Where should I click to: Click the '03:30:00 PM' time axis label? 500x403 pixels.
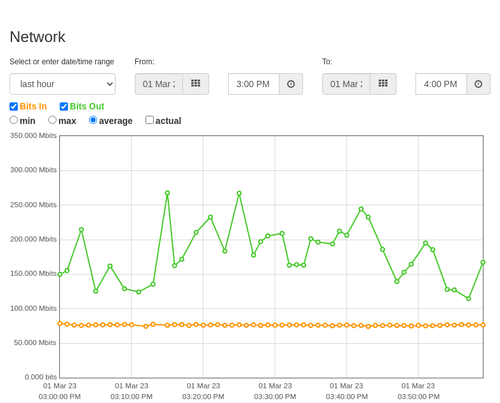tap(275, 397)
